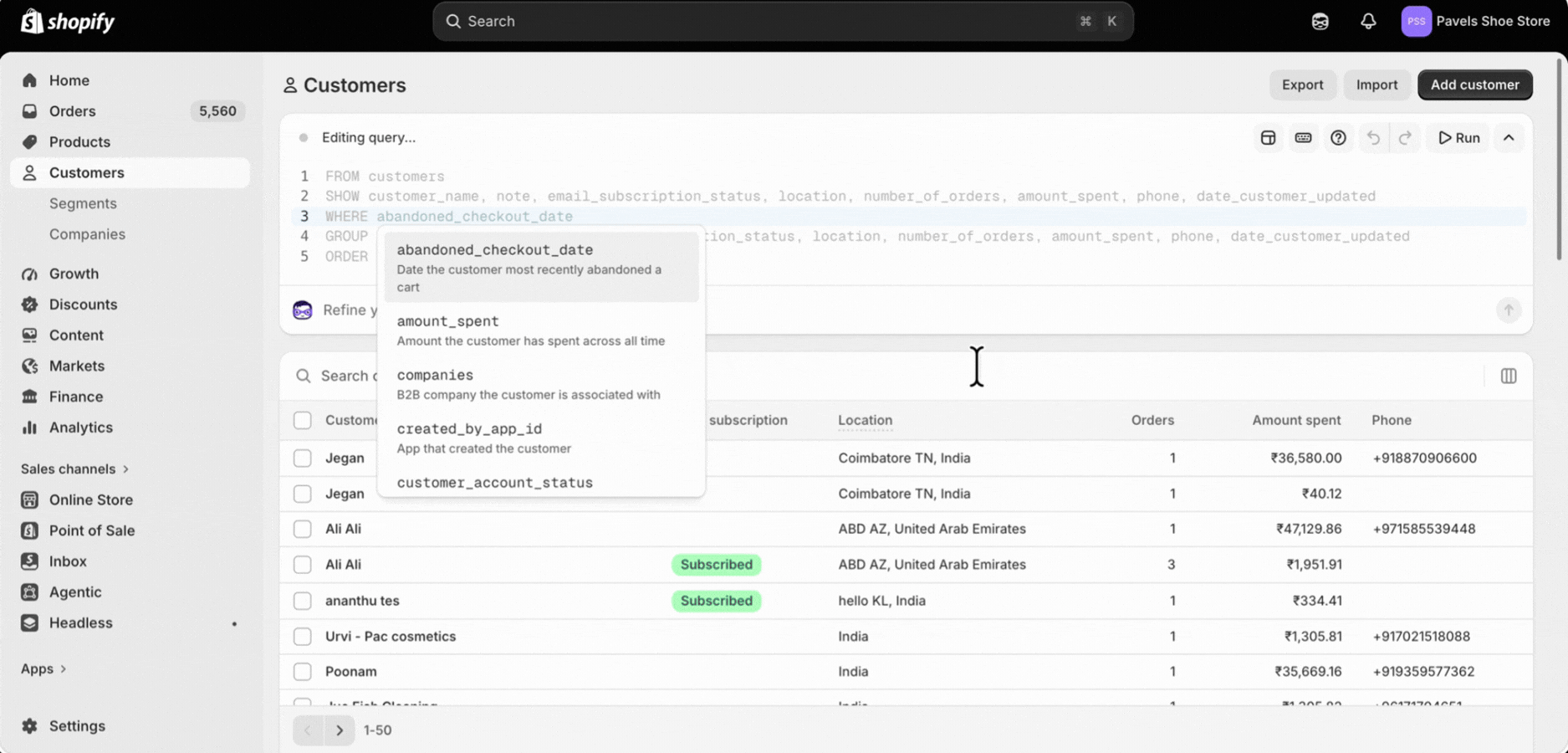Check the first Jegan row with ₹36,580.00

pyautogui.click(x=303, y=458)
